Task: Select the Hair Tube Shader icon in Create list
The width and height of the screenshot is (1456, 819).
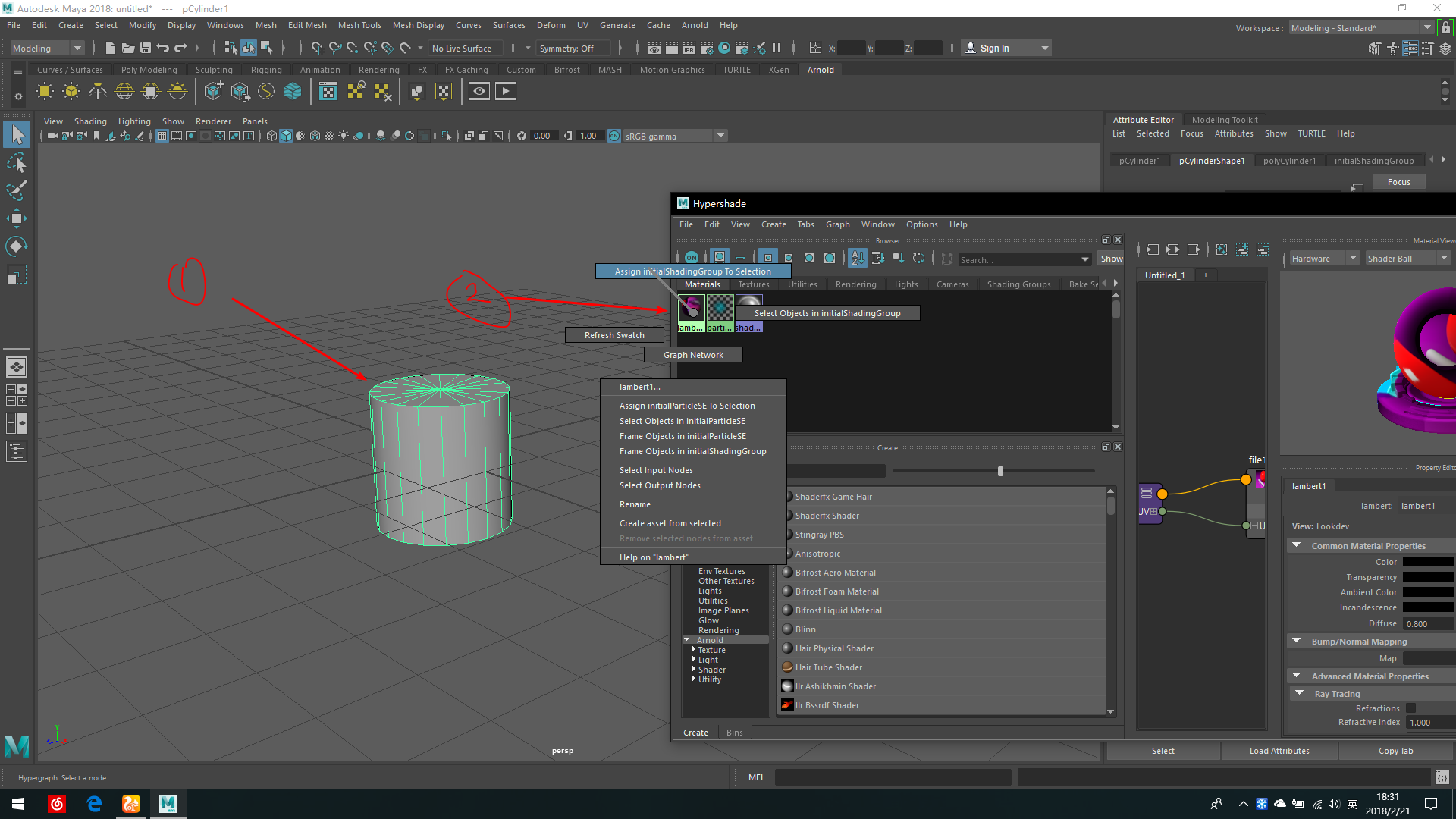Action: [x=787, y=667]
